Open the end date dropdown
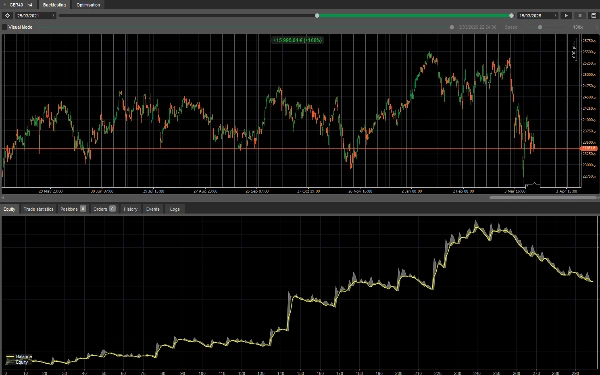 tap(537, 15)
